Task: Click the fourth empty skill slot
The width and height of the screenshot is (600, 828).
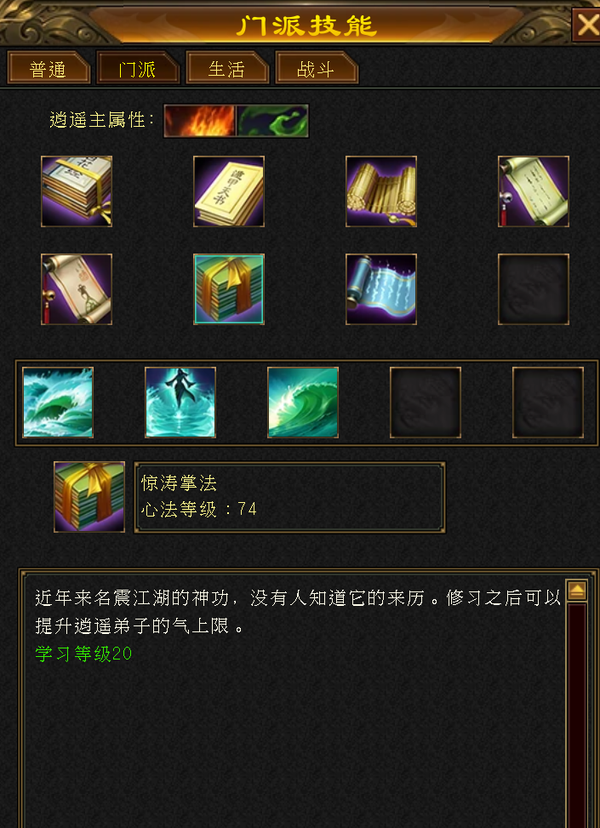Action: coord(425,402)
